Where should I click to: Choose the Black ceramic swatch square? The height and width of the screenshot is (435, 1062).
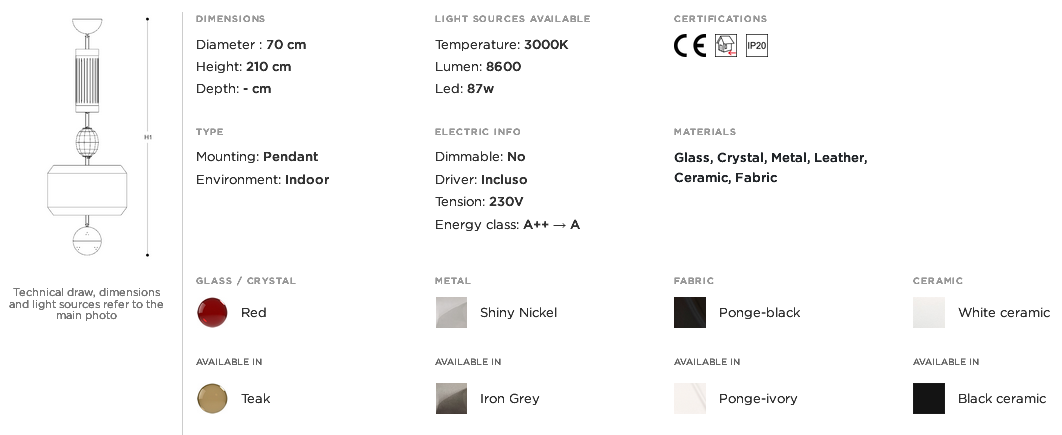(929, 398)
